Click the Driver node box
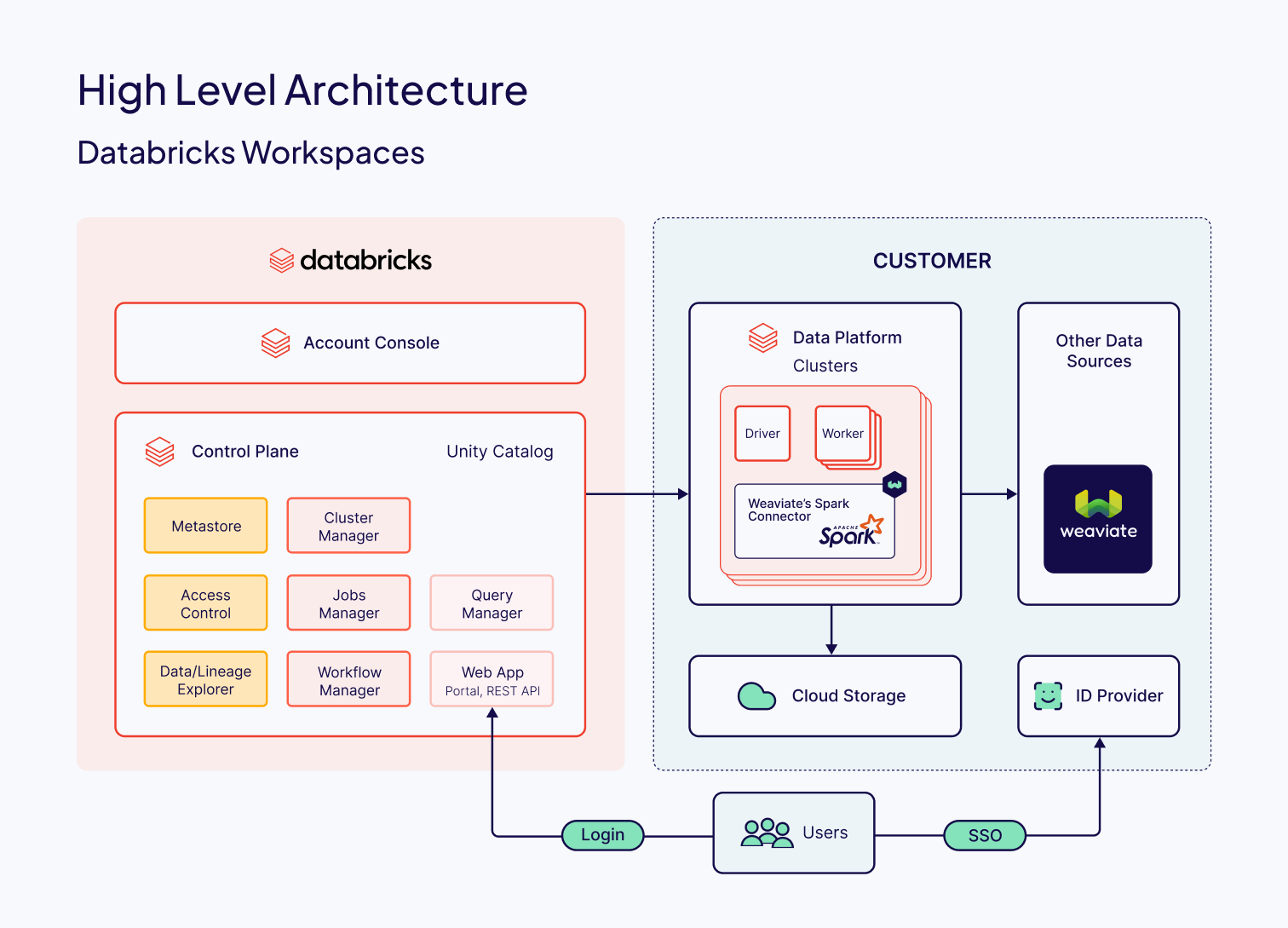The width and height of the screenshot is (1288, 928). click(x=763, y=434)
